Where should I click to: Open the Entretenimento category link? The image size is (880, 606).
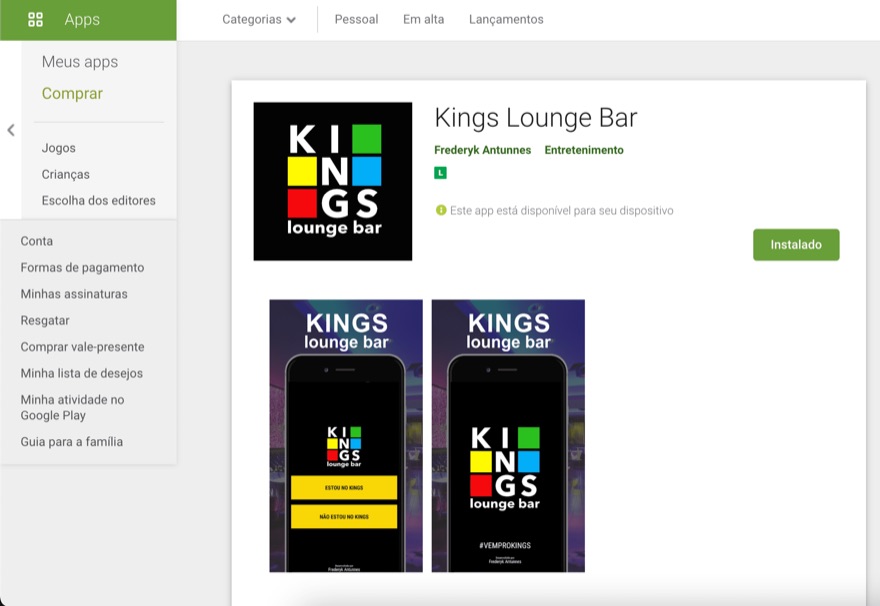tap(584, 150)
